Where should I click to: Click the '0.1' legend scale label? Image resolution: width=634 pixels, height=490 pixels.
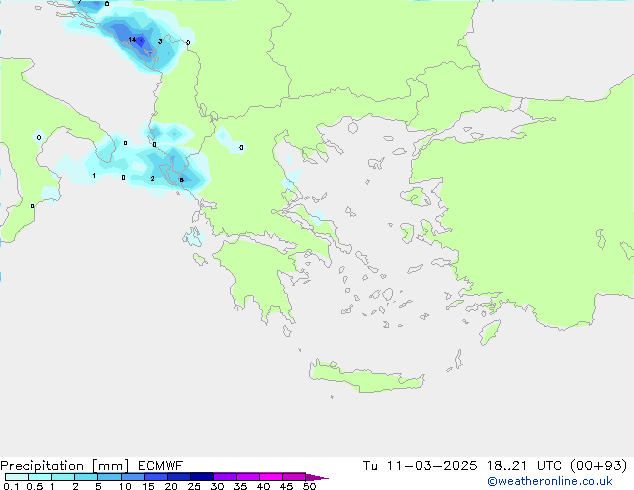tap(11, 486)
